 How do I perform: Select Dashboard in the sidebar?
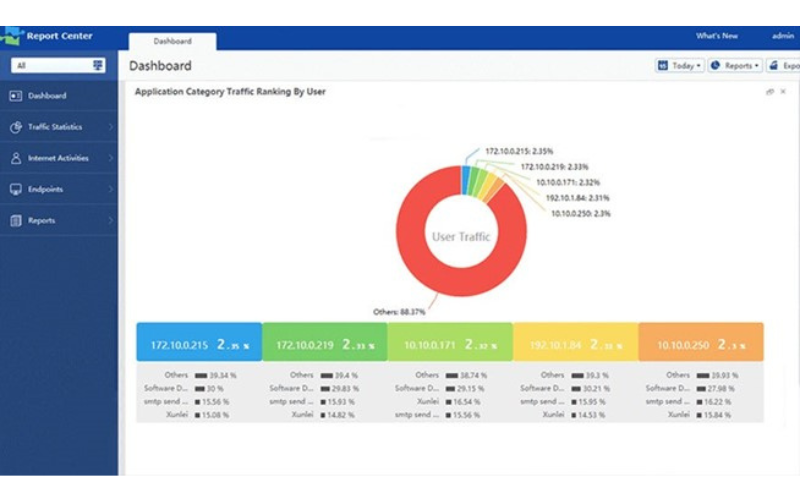click(x=59, y=95)
